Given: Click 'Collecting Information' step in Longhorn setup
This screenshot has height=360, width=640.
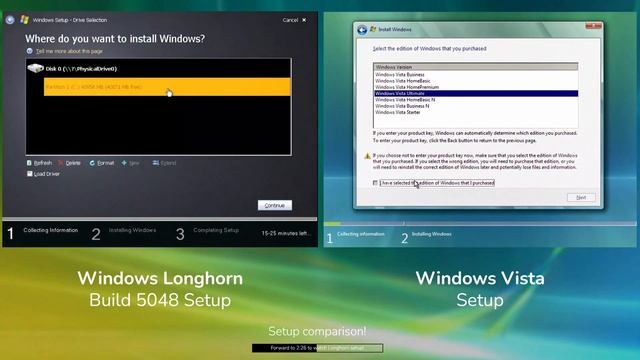Looking at the screenshot, I should coord(51,230).
